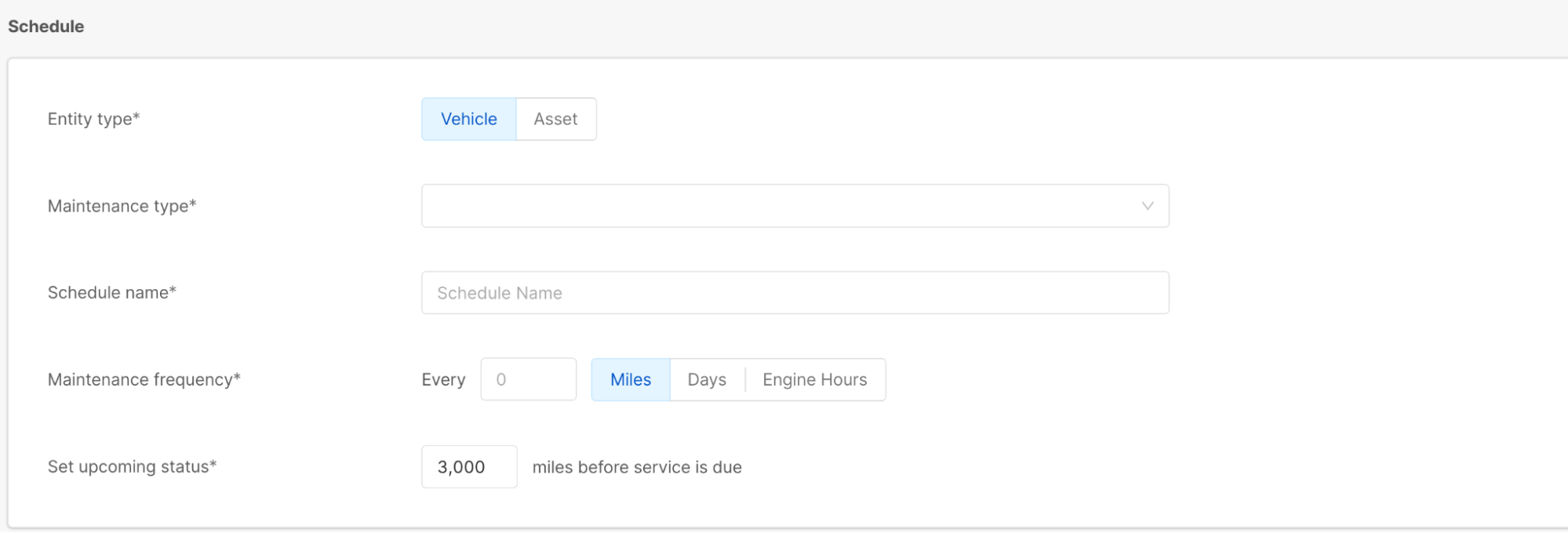Choose Miles as frequency unit
1568x533 pixels.
click(x=631, y=380)
